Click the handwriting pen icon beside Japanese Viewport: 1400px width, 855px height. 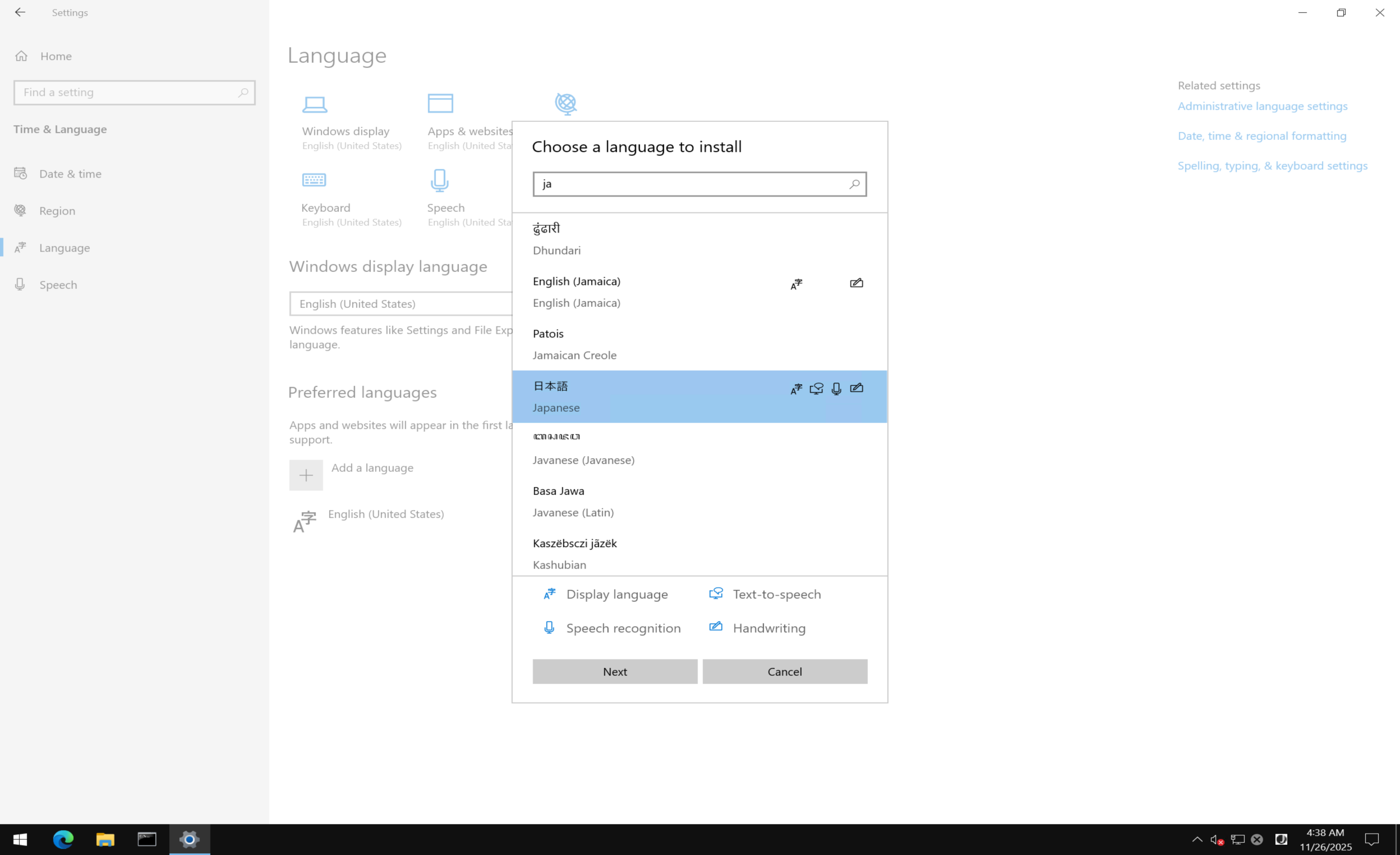click(x=856, y=389)
